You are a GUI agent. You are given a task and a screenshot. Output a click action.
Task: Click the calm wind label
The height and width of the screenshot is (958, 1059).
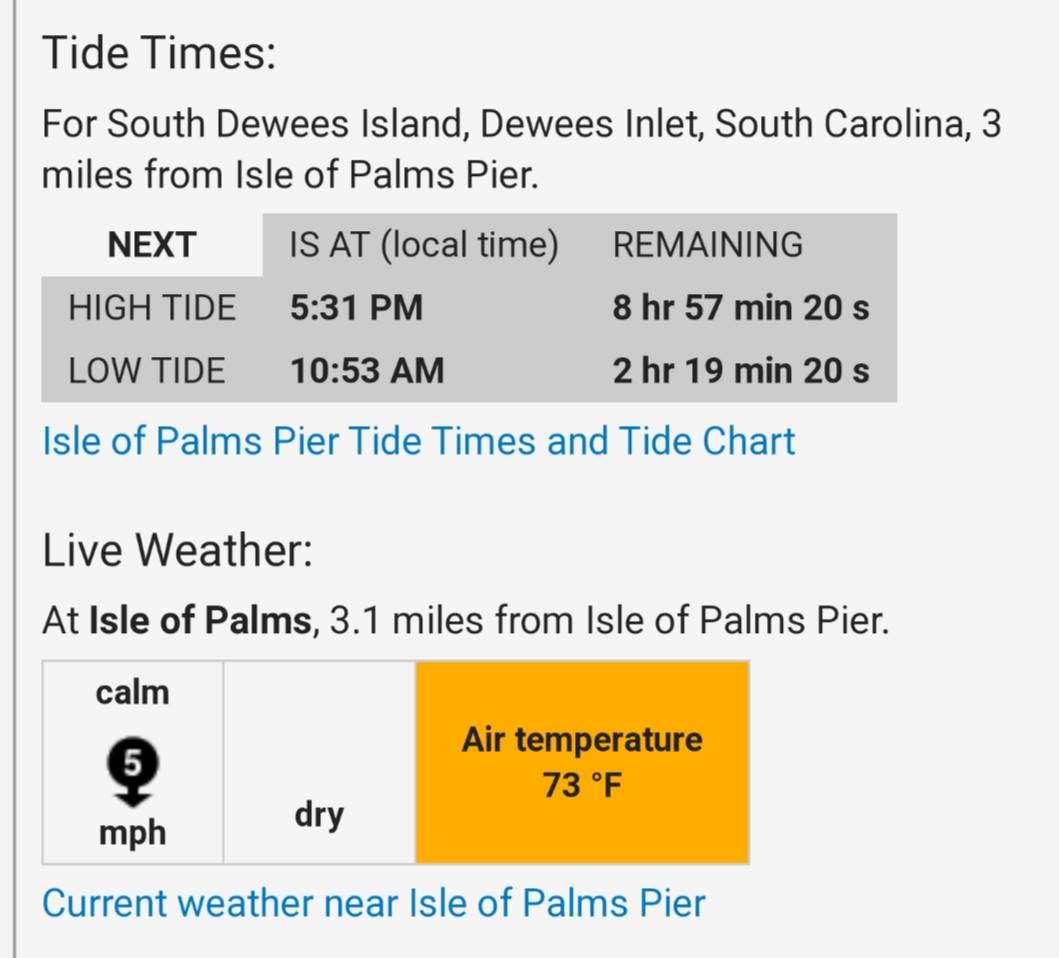(132, 692)
